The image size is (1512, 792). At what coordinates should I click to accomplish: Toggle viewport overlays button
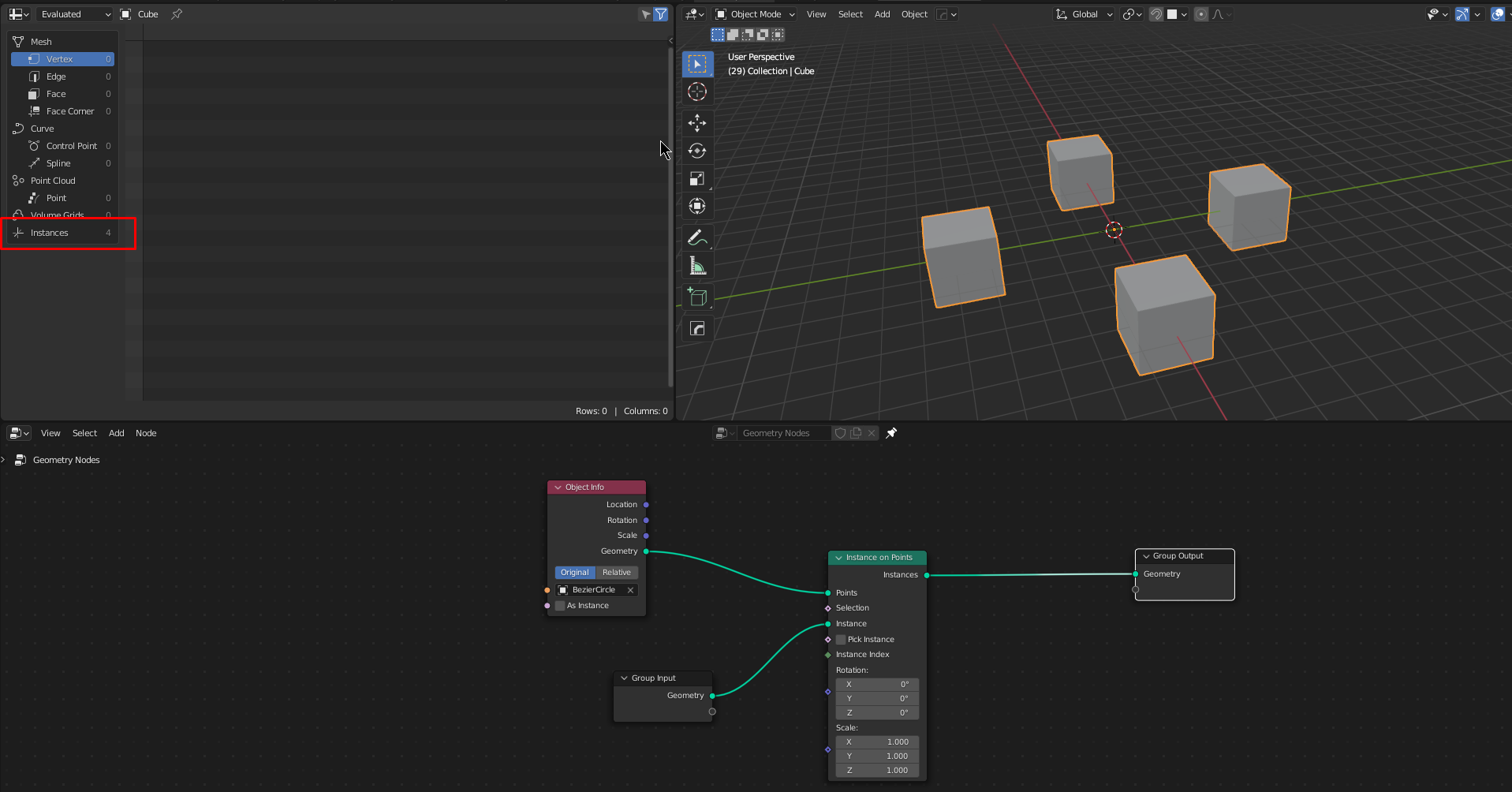tap(1497, 14)
